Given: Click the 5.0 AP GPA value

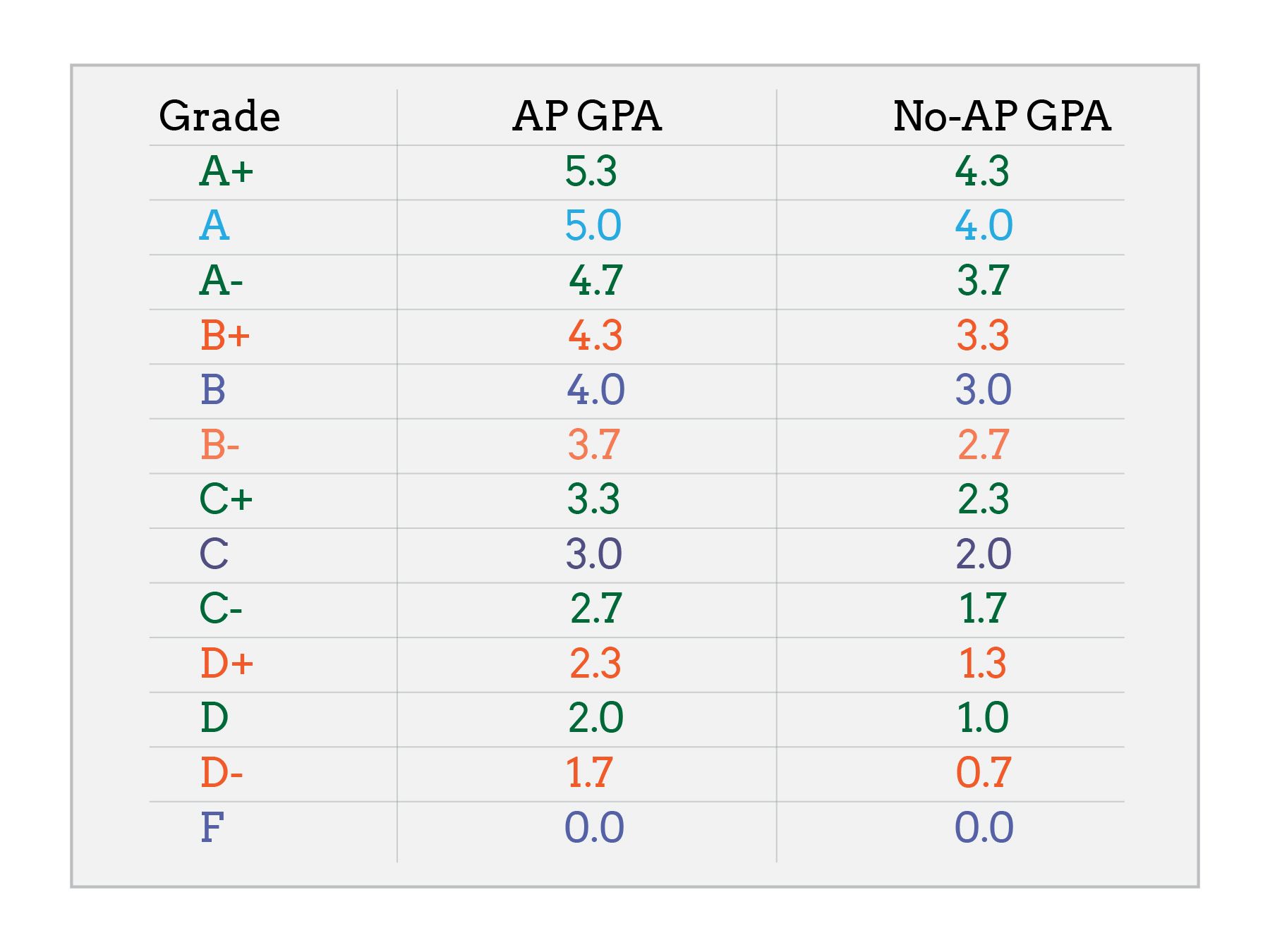Looking at the screenshot, I should (593, 226).
